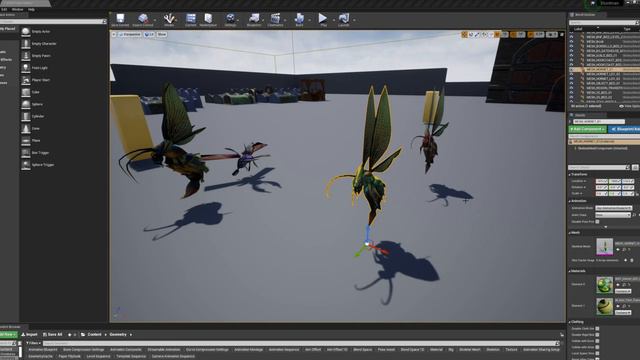640x360 pixels.
Task: Open the Modes toolbar icon
Action: click(x=169, y=20)
